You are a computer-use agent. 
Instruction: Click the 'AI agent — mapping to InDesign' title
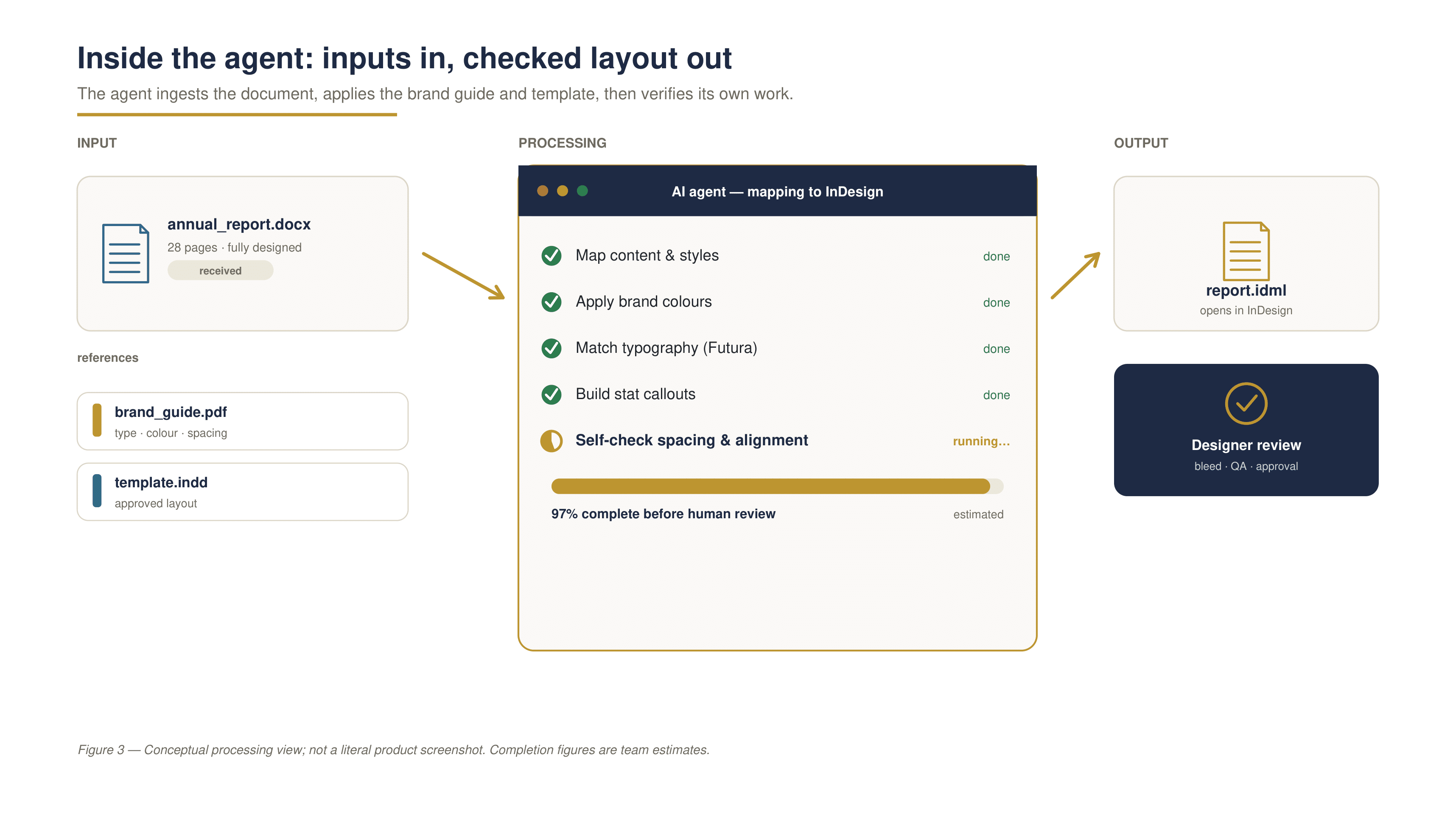(777, 192)
